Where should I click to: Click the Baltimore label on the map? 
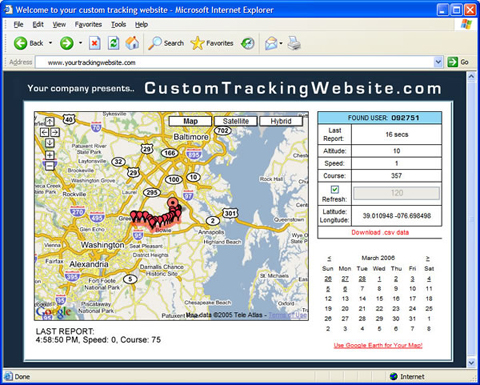click(x=191, y=137)
